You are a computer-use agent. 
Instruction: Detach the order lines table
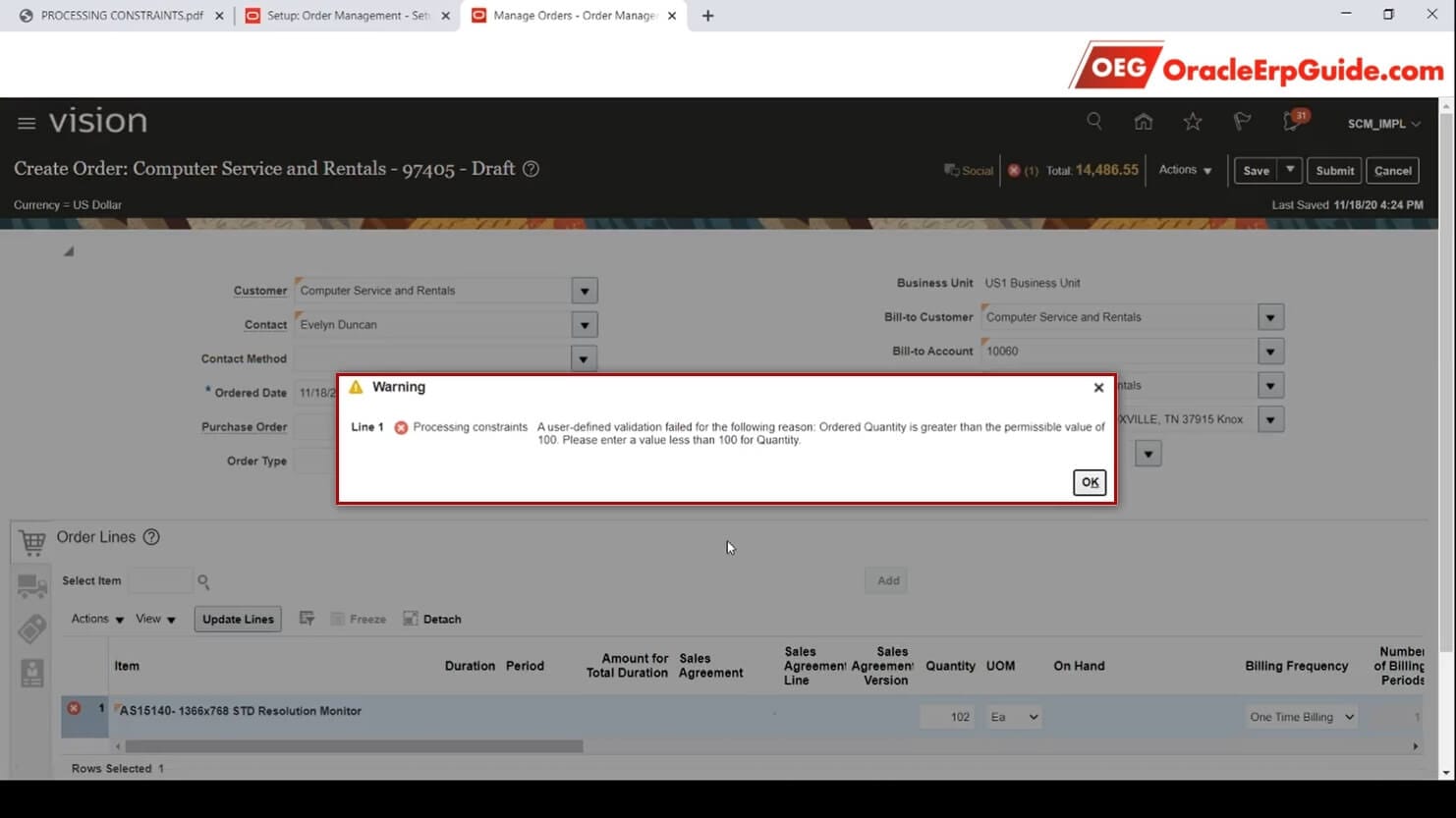click(432, 619)
